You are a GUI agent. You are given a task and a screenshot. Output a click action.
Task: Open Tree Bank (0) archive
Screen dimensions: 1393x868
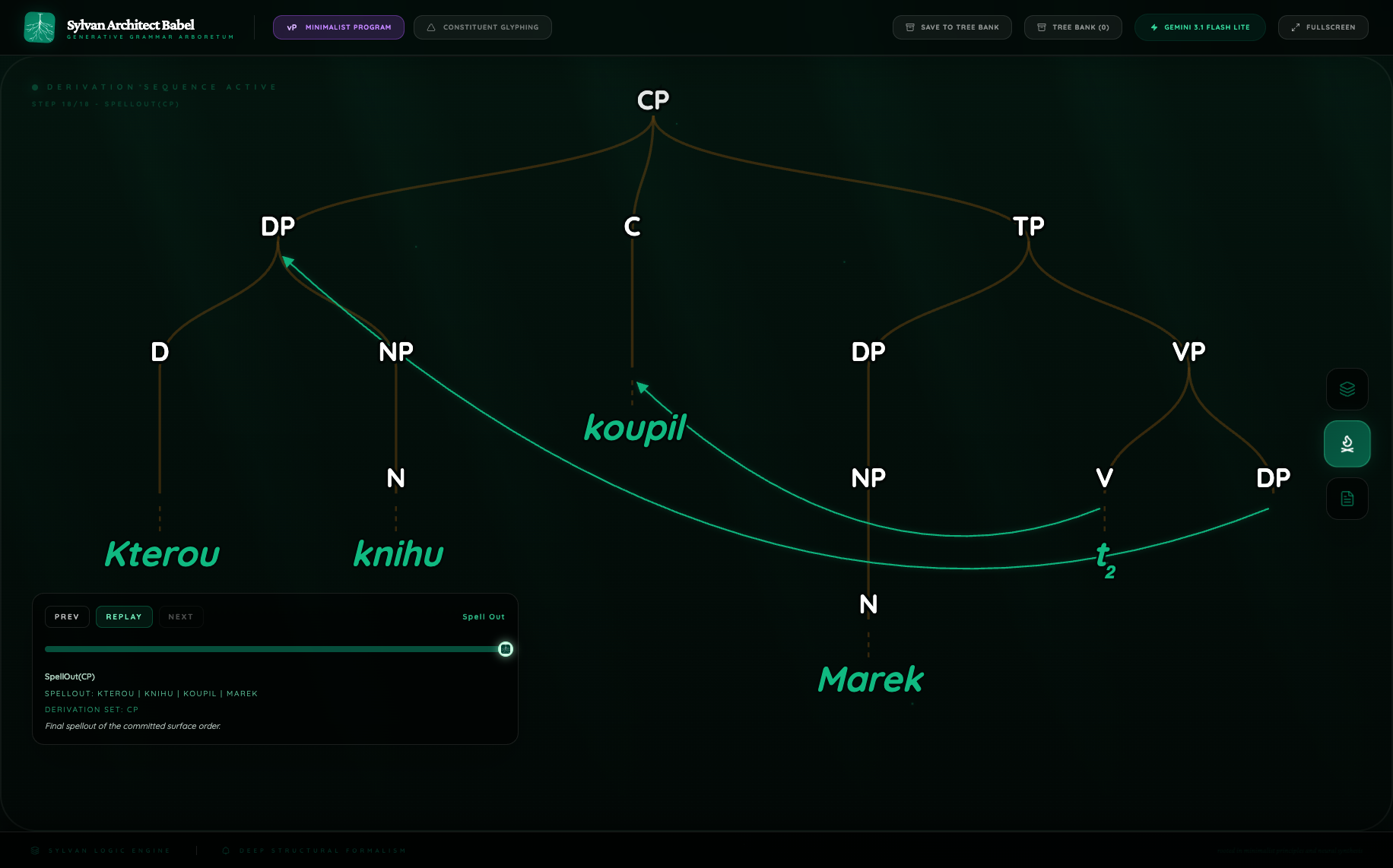tap(1072, 27)
